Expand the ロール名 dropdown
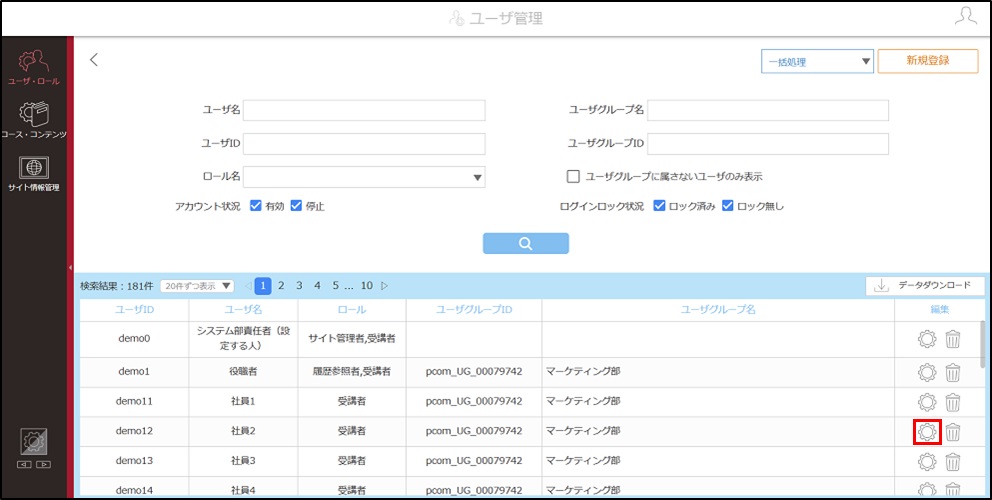This screenshot has height=500, width=992. (x=364, y=177)
